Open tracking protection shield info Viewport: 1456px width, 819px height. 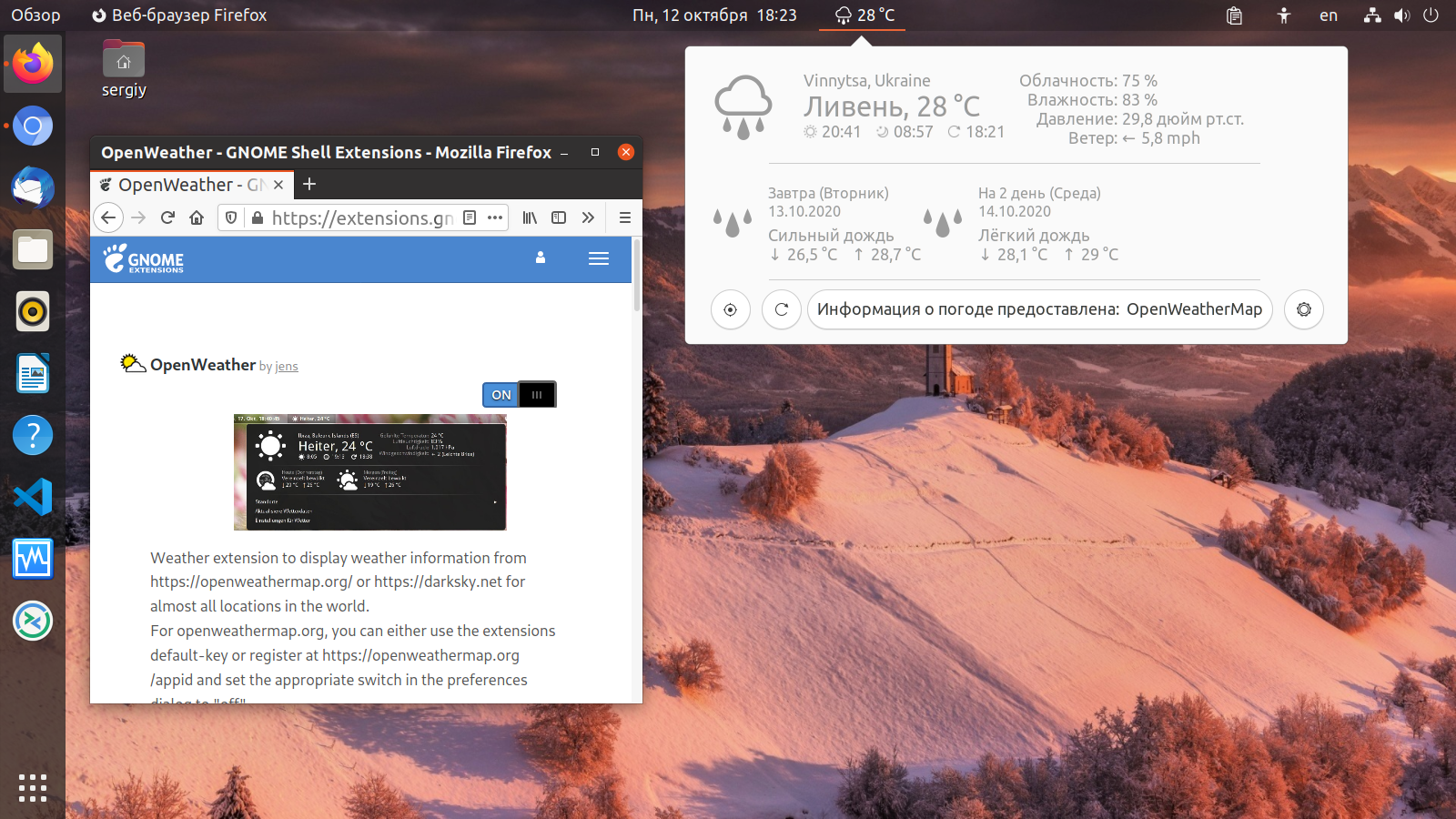(x=231, y=217)
